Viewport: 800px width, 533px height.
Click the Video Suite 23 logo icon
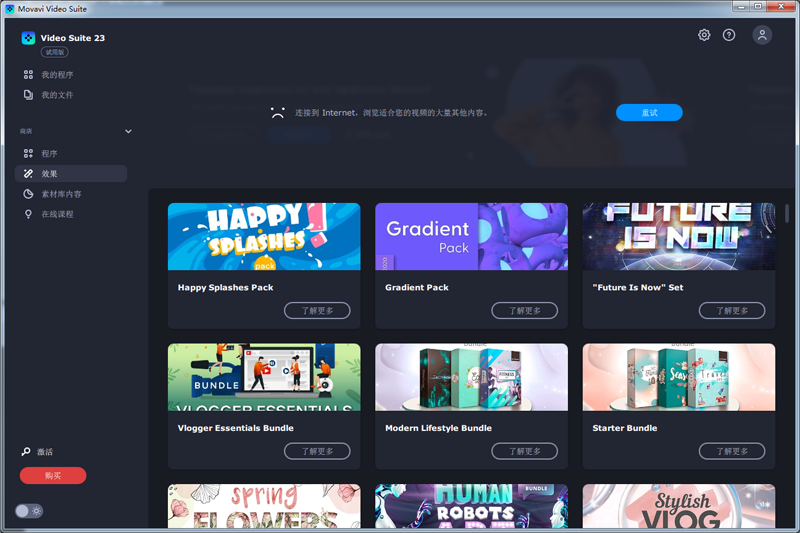(x=28, y=38)
